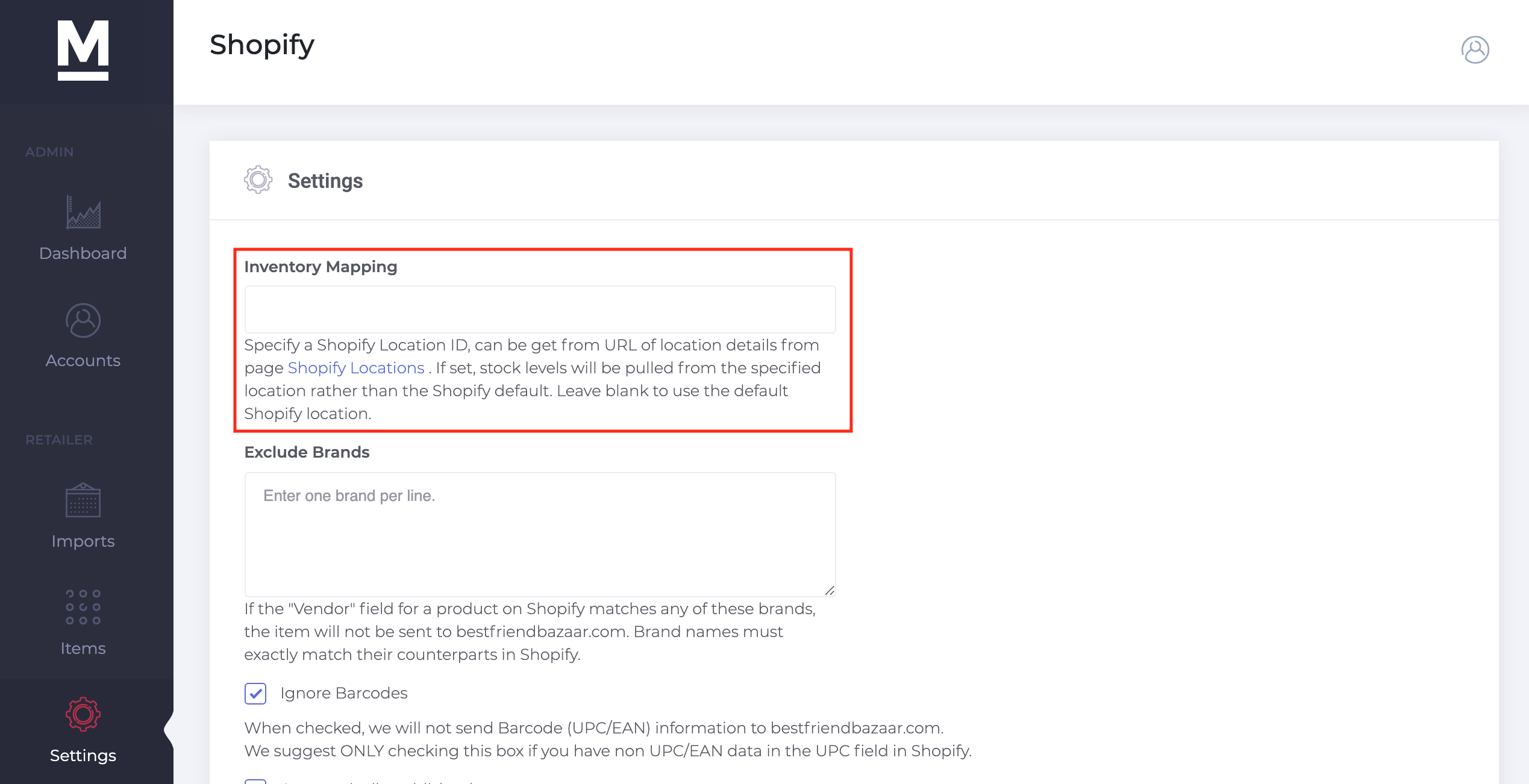Click the Settings panel heading text

325,181
